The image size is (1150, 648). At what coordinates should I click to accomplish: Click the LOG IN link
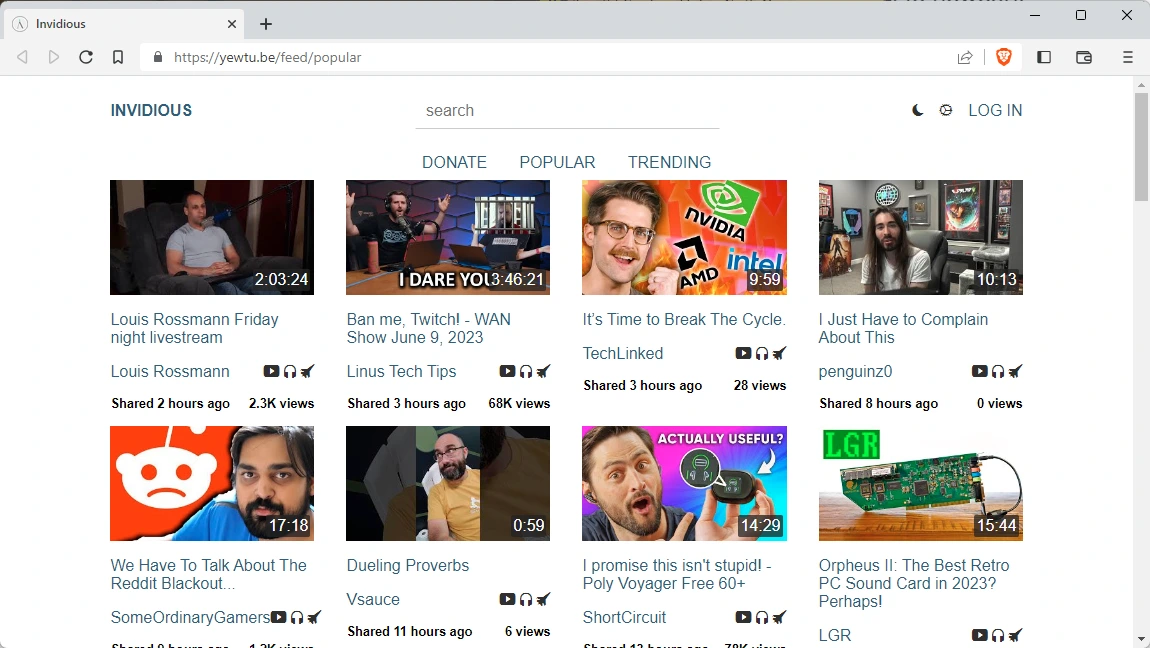[995, 111]
